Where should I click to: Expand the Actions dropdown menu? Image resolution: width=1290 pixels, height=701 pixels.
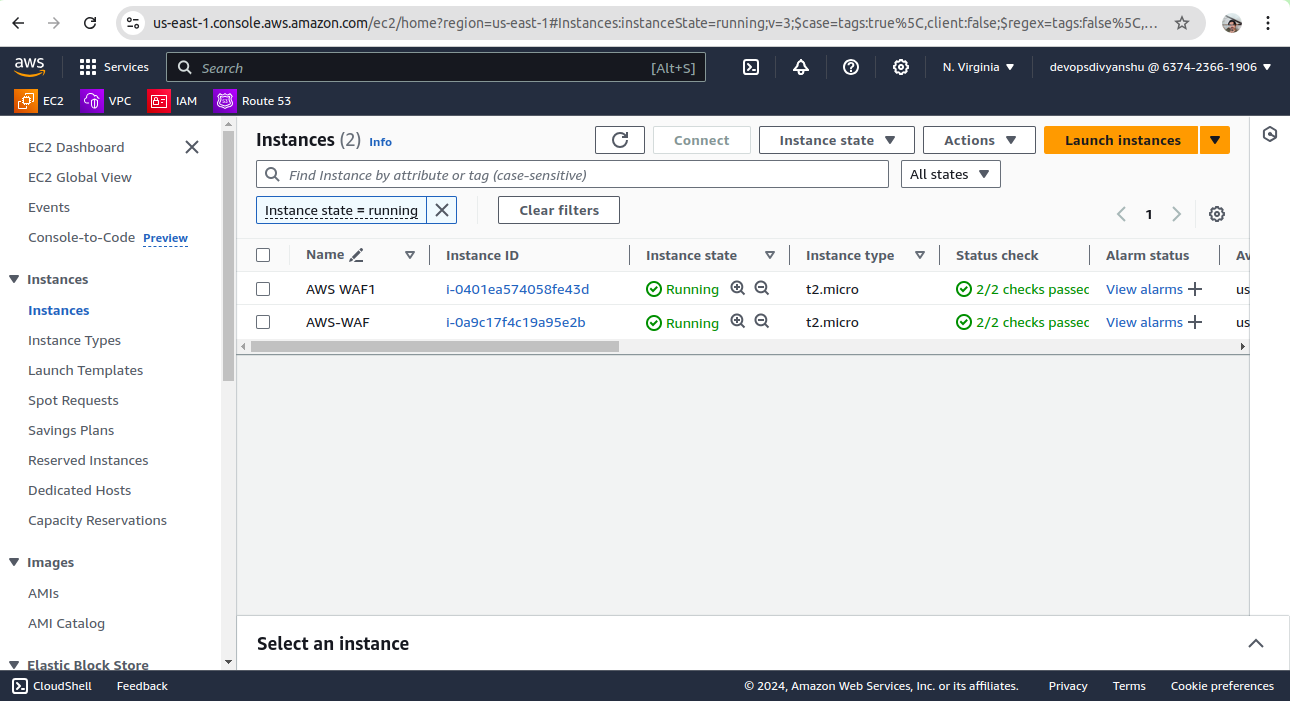(979, 140)
